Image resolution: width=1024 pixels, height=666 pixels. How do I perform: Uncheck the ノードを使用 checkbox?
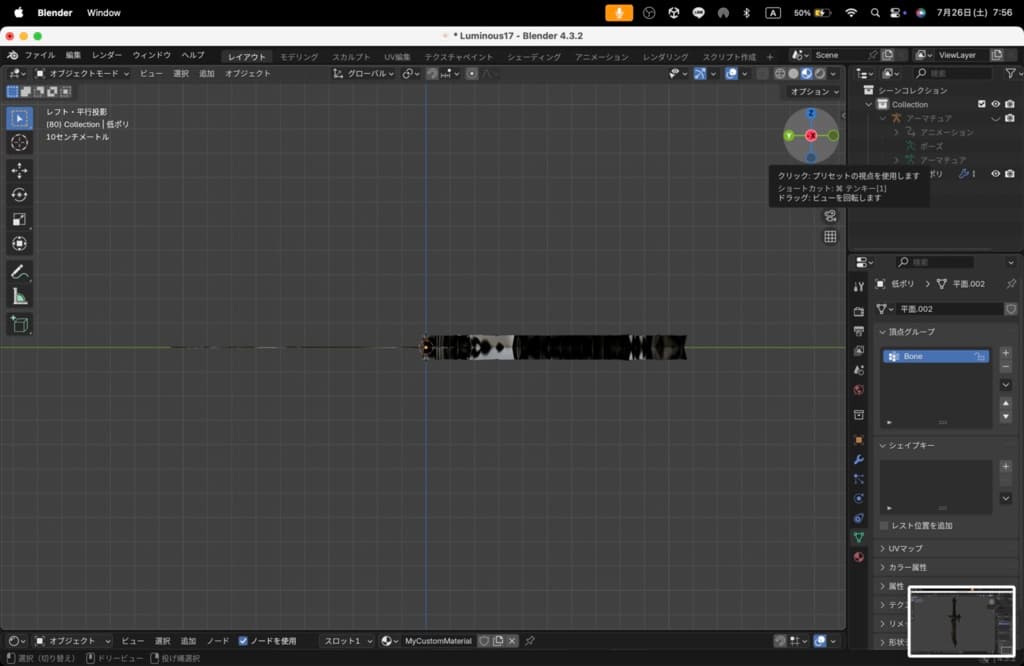point(243,641)
